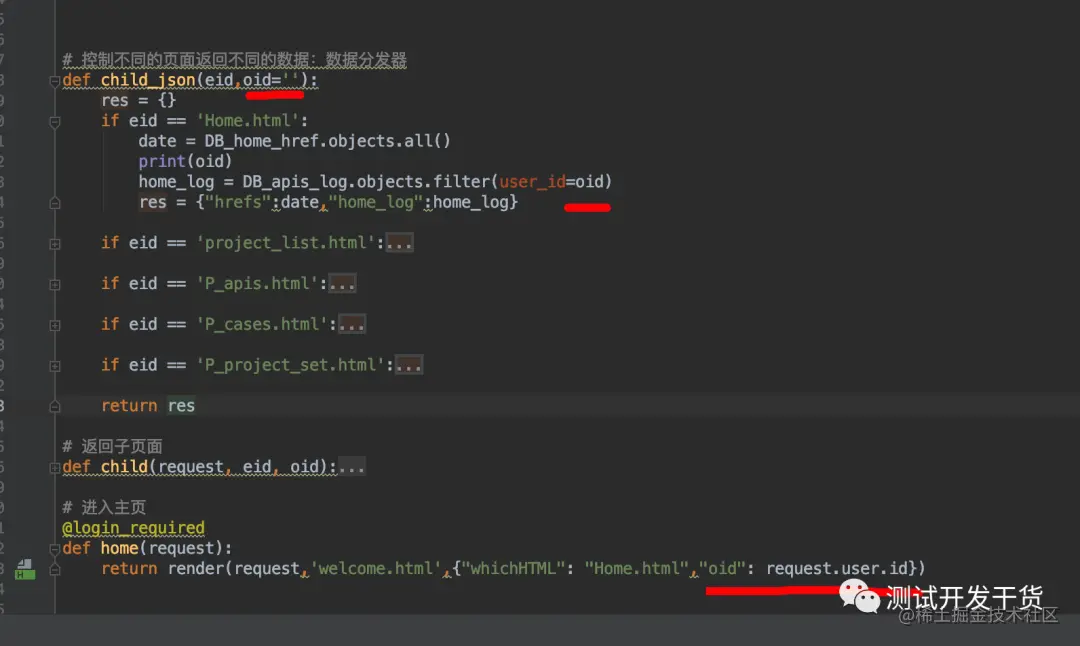Expand the 'P_cases.html' if block gutter marker

[x=54, y=325]
